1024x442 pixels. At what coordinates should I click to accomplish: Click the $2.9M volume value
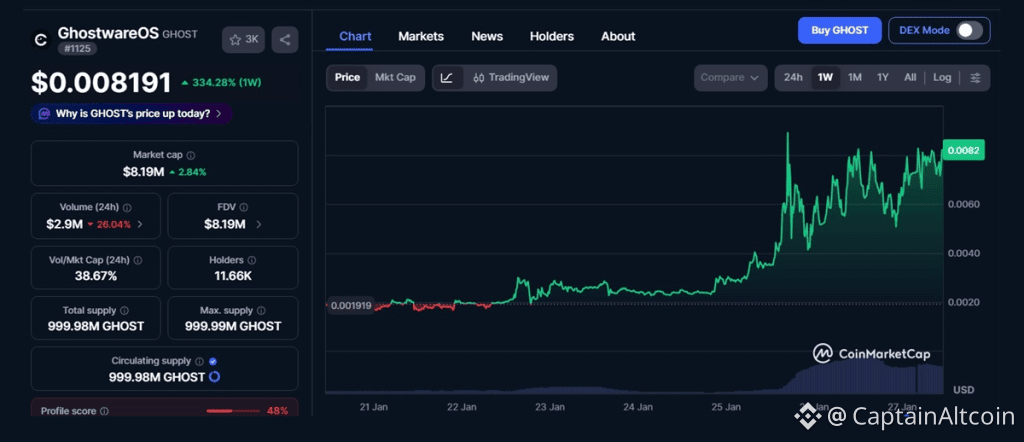pos(65,225)
